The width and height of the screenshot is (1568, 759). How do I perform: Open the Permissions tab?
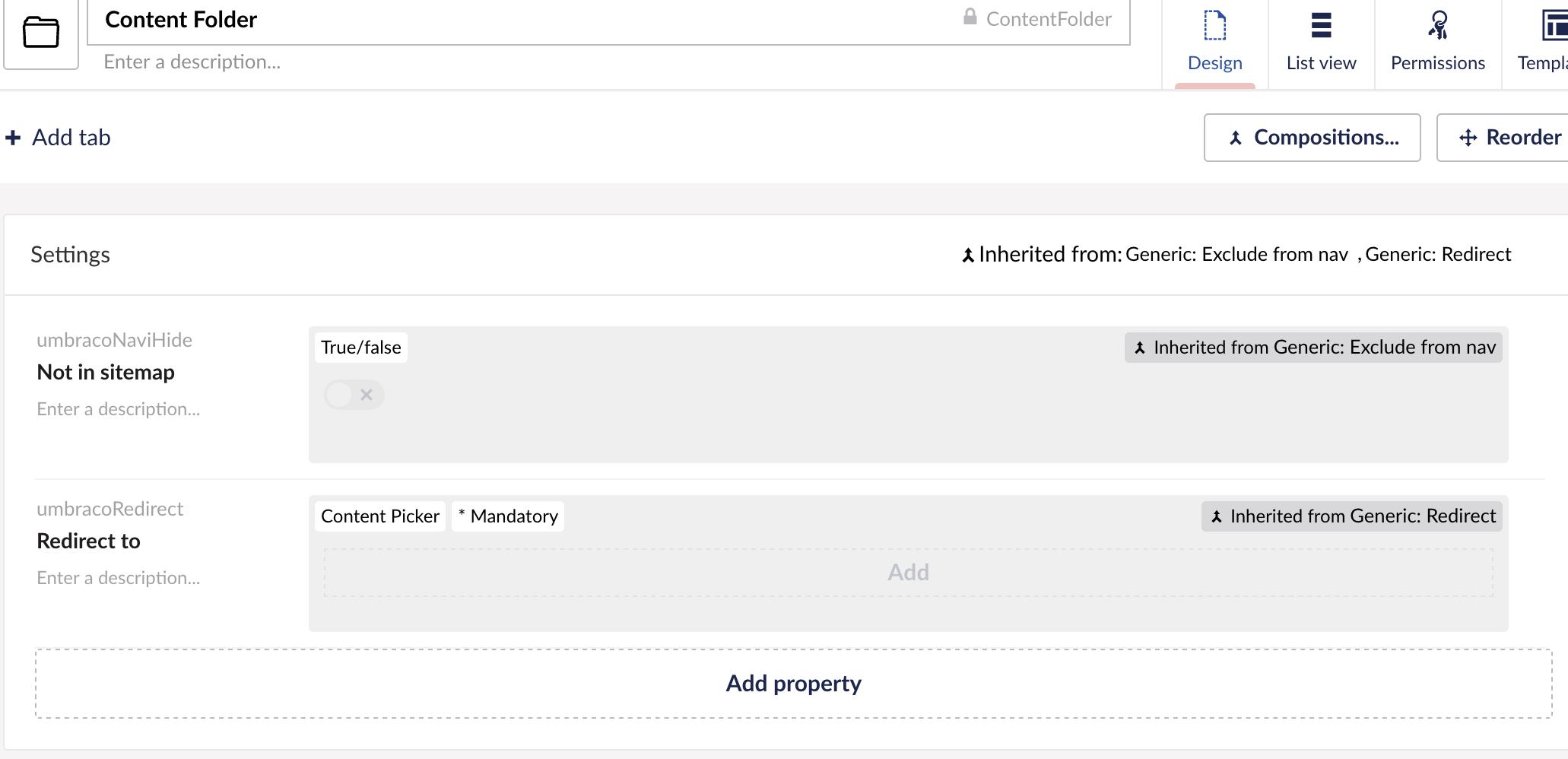point(1437,43)
